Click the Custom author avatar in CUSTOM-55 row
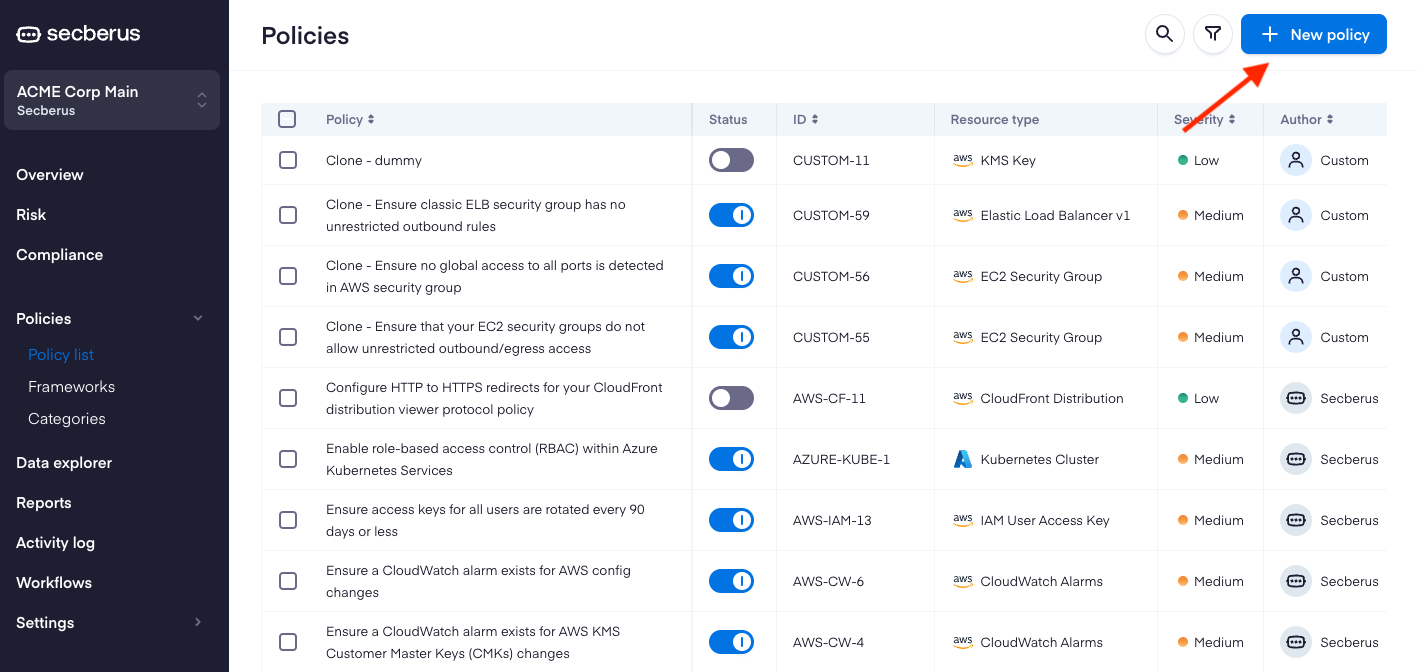This screenshot has width=1417, height=672. coord(1296,337)
